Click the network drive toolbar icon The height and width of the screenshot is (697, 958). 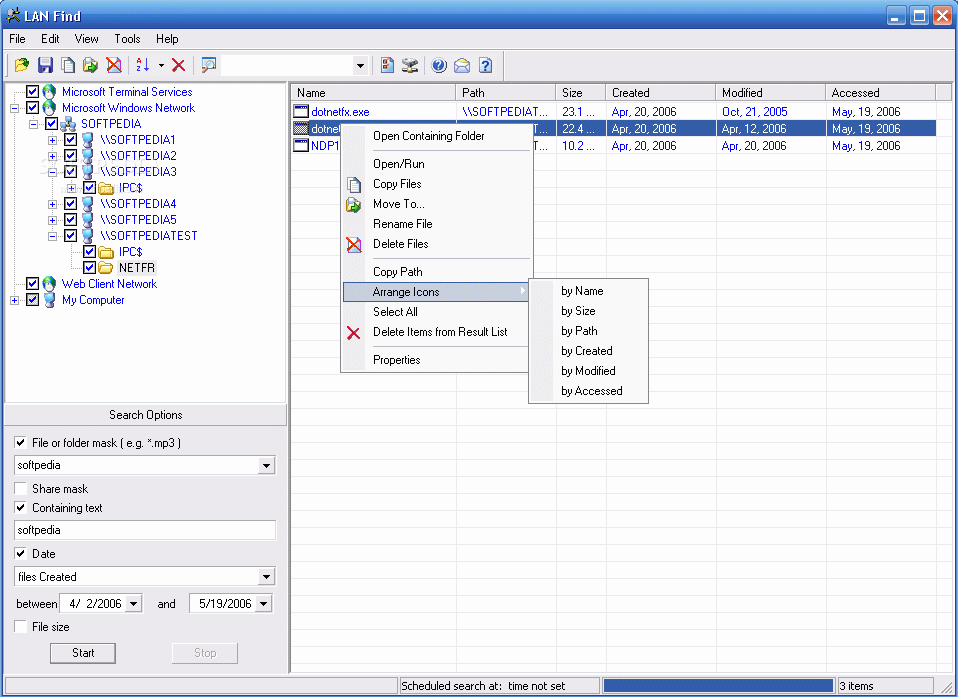[x=410, y=65]
